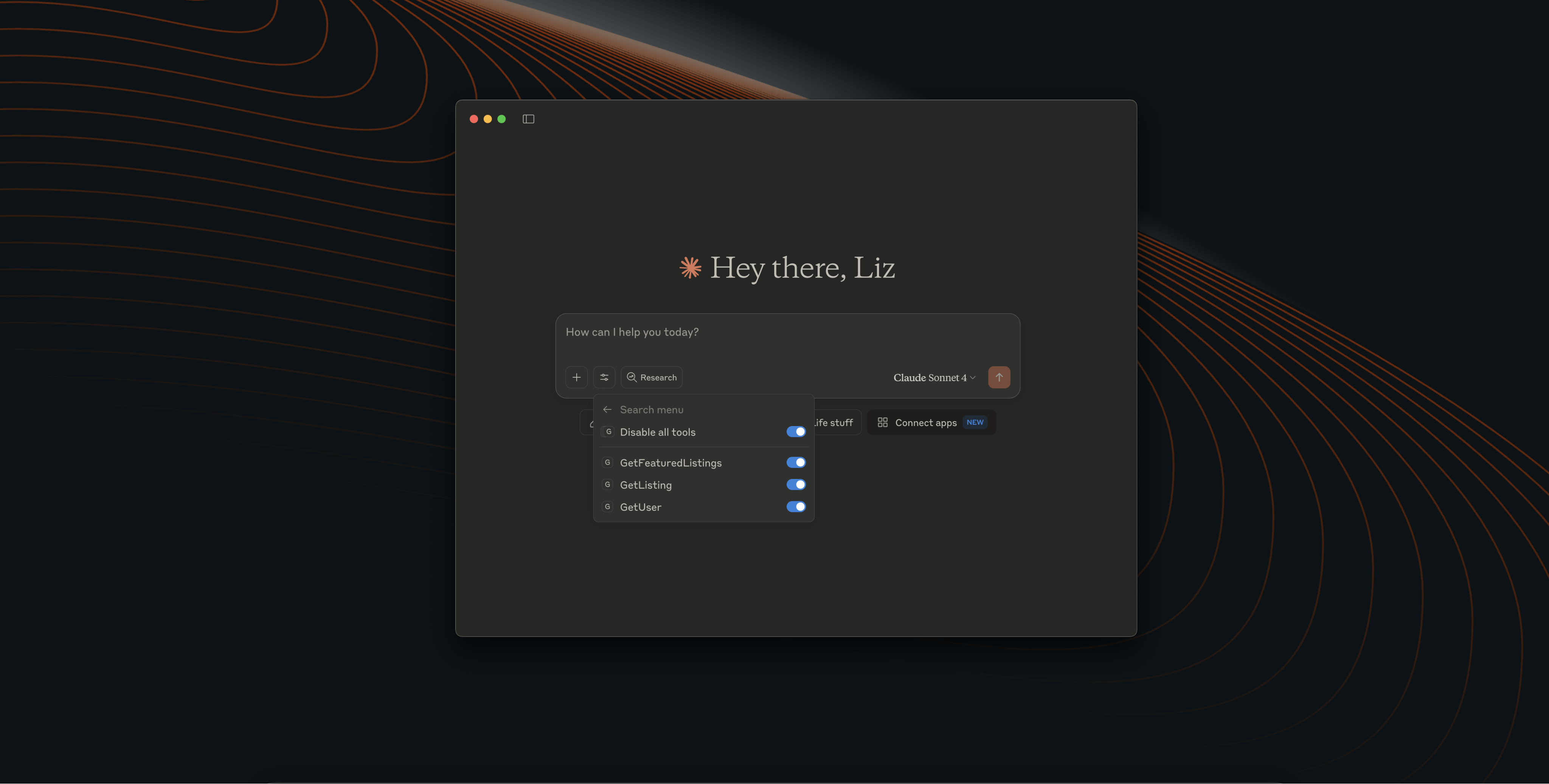Disable the GetUser tool toggle
Viewport: 1549px width, 784px height.
tap(796, 507)
